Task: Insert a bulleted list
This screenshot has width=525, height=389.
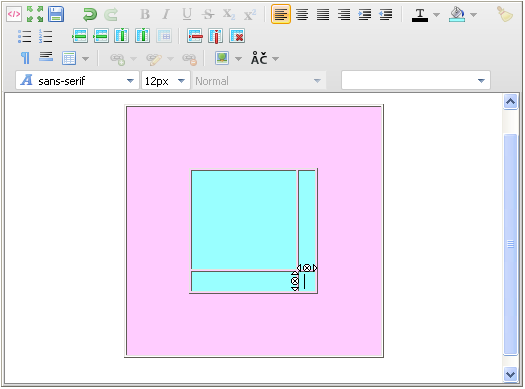Action: click(x=24, y=36)
